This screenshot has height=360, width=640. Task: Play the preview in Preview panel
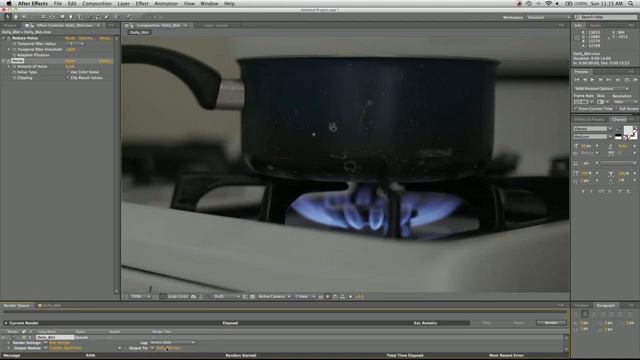(592, 80)
